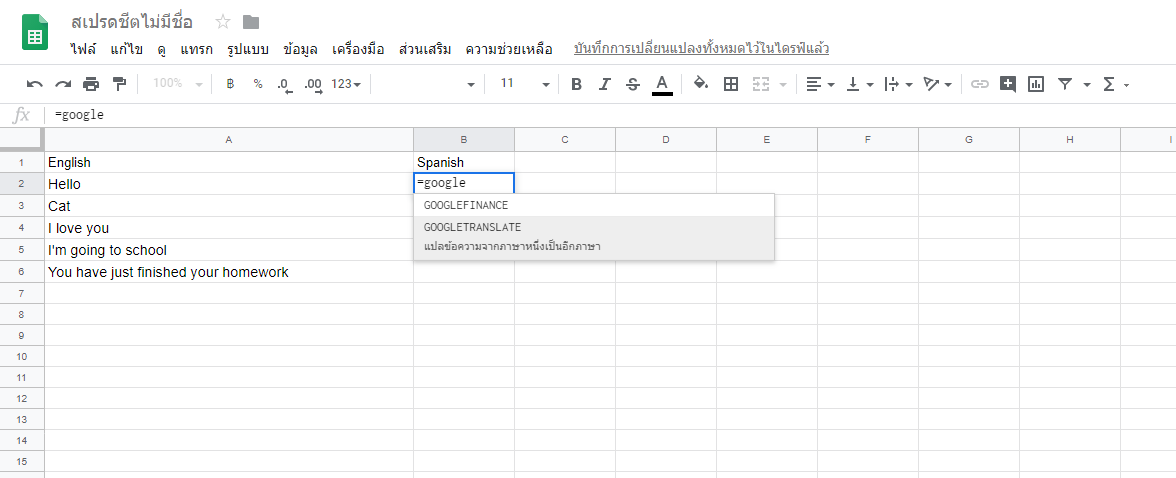The image size is (1176, 478).
Task: Click the horizontal align icon
Action: [x=814, y=84]
